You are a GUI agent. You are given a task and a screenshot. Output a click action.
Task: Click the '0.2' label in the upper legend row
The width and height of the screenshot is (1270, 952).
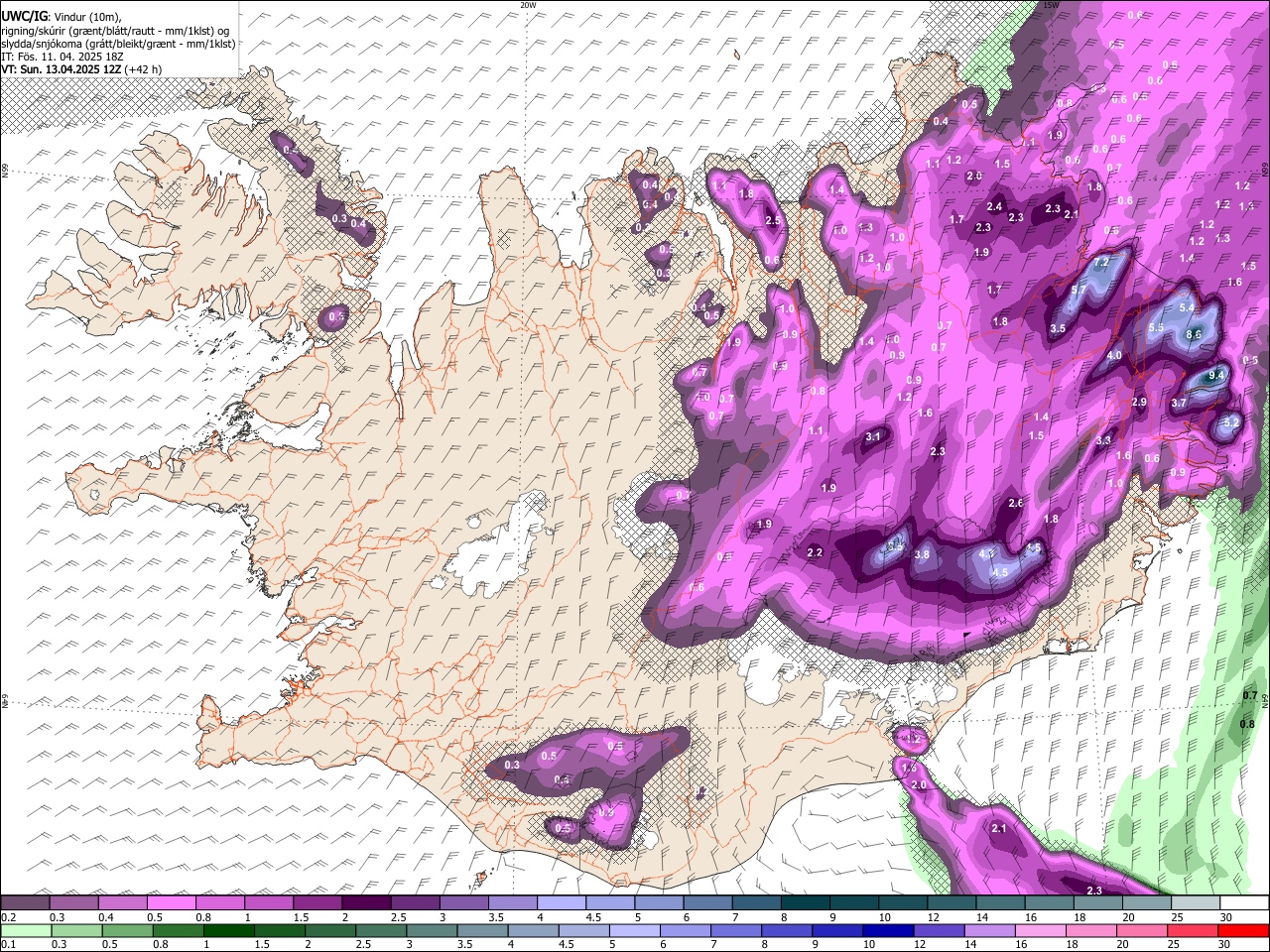(x=8, y=917)
